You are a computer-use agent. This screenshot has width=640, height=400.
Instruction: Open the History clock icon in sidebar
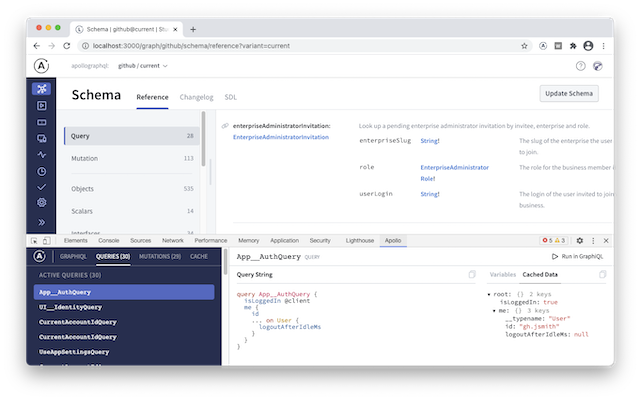[42, 171]
